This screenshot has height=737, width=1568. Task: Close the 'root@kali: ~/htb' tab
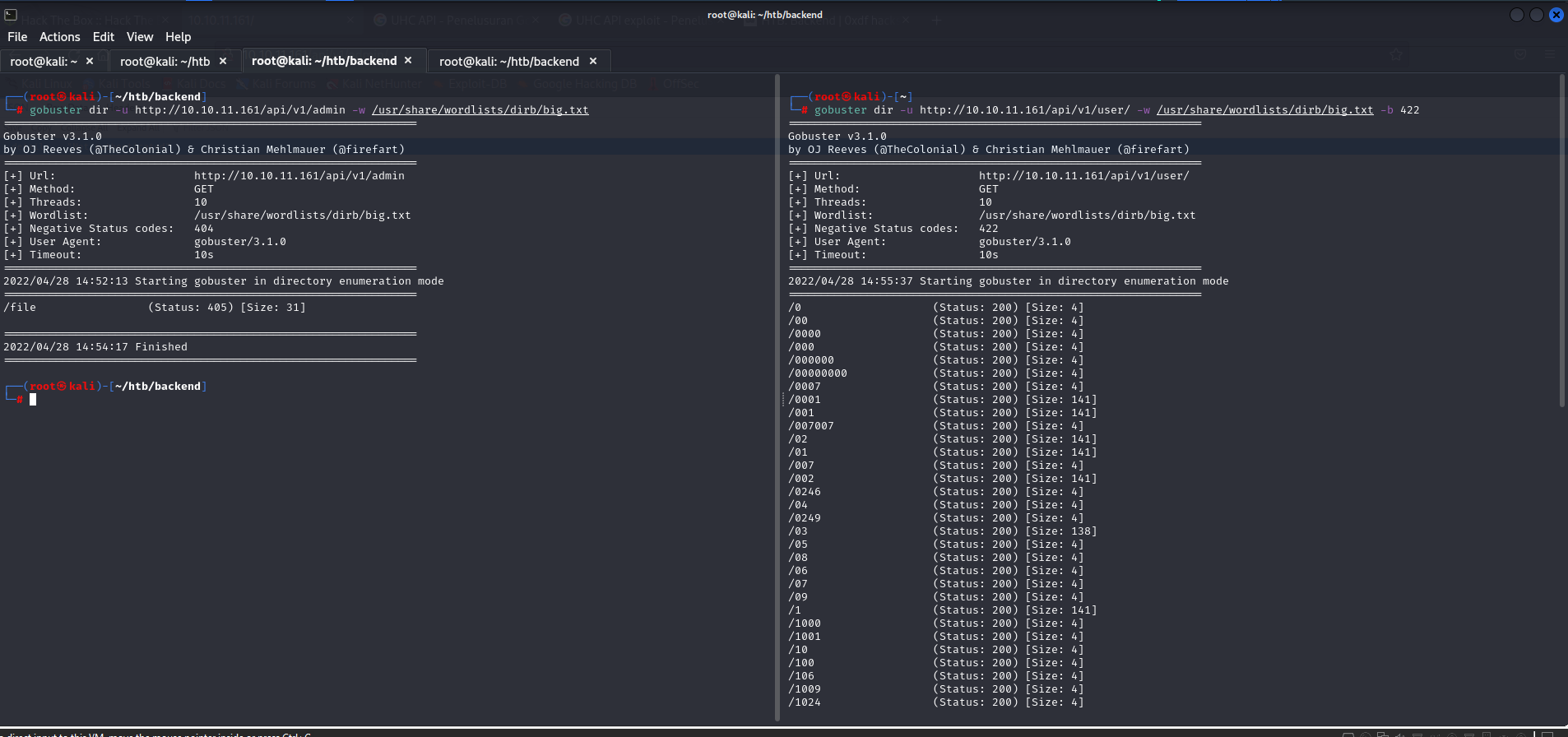pyautogui.click(x=223, y=61)
